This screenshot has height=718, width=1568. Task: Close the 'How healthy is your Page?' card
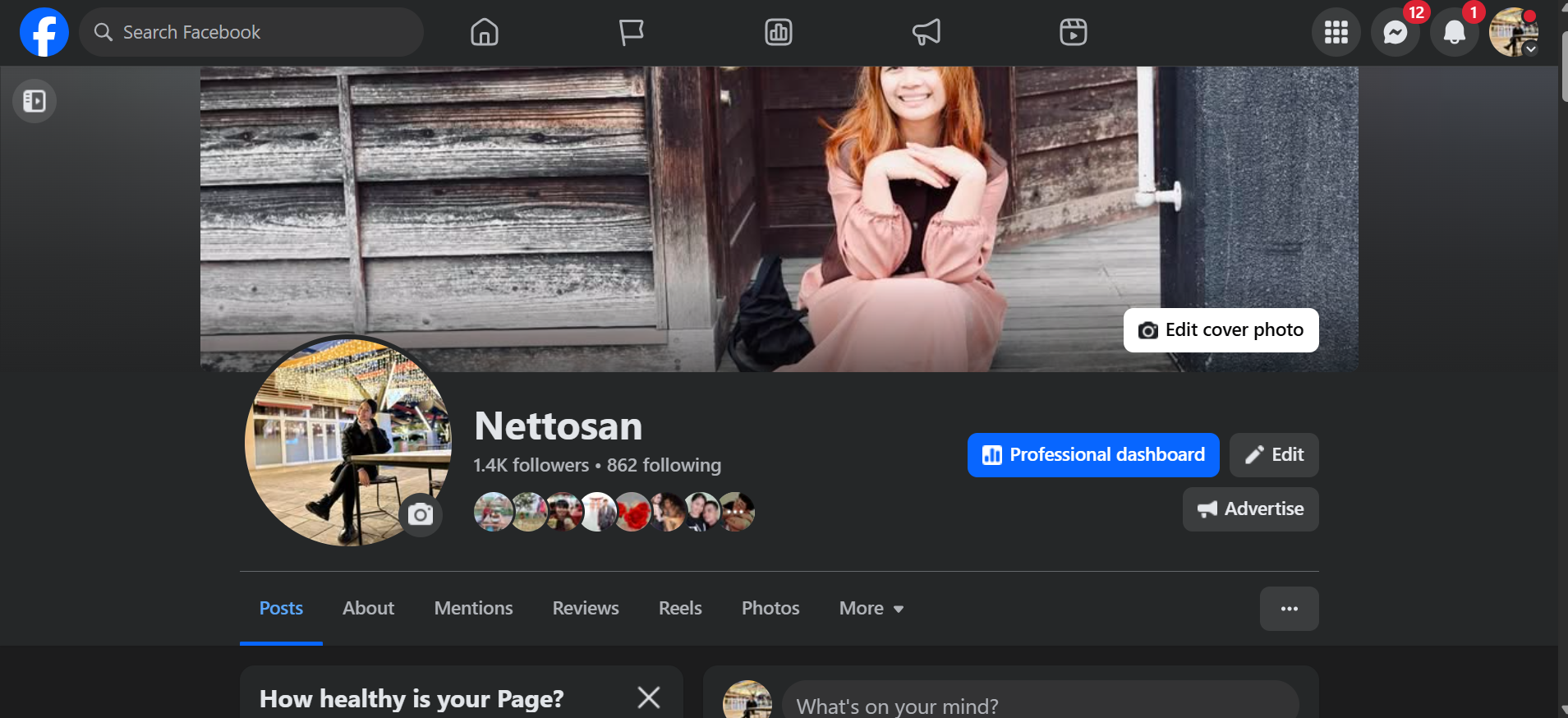[649, 697]
